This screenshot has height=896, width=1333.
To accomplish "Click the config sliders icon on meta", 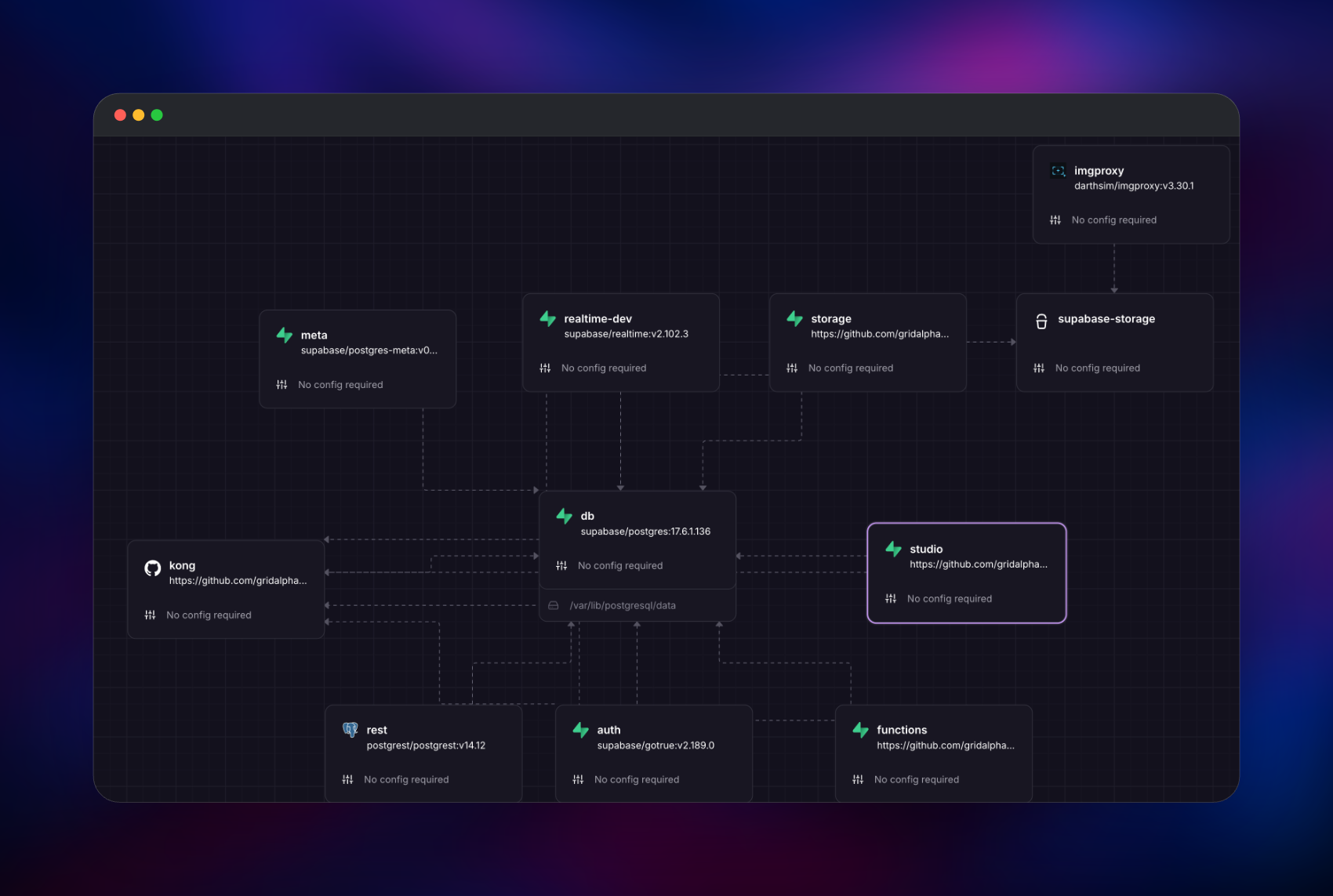I will click(281, 385).
